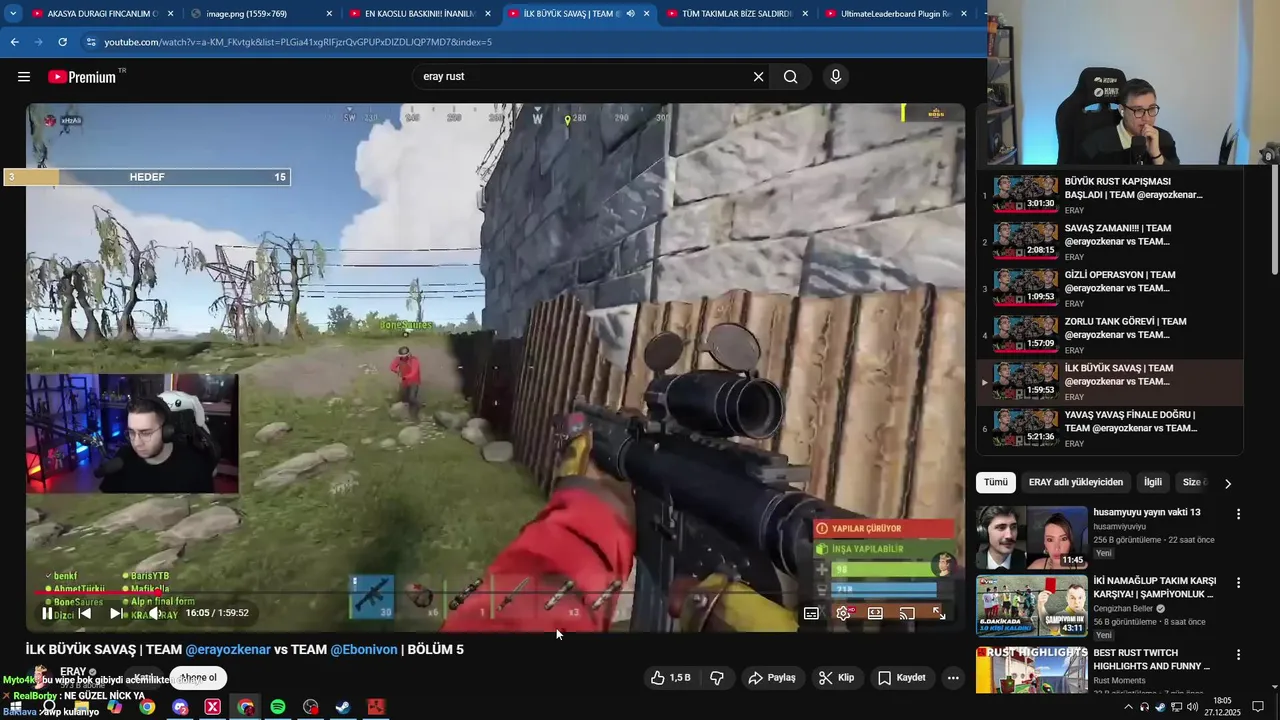Run search with the magnifier button
This screenshot has height=720, width=1280.
coord(790,77)
